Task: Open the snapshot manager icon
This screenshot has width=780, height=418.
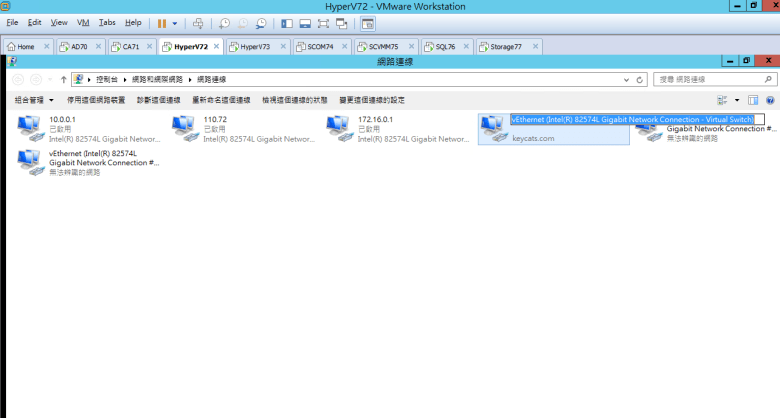Action: tap(261, 23)
